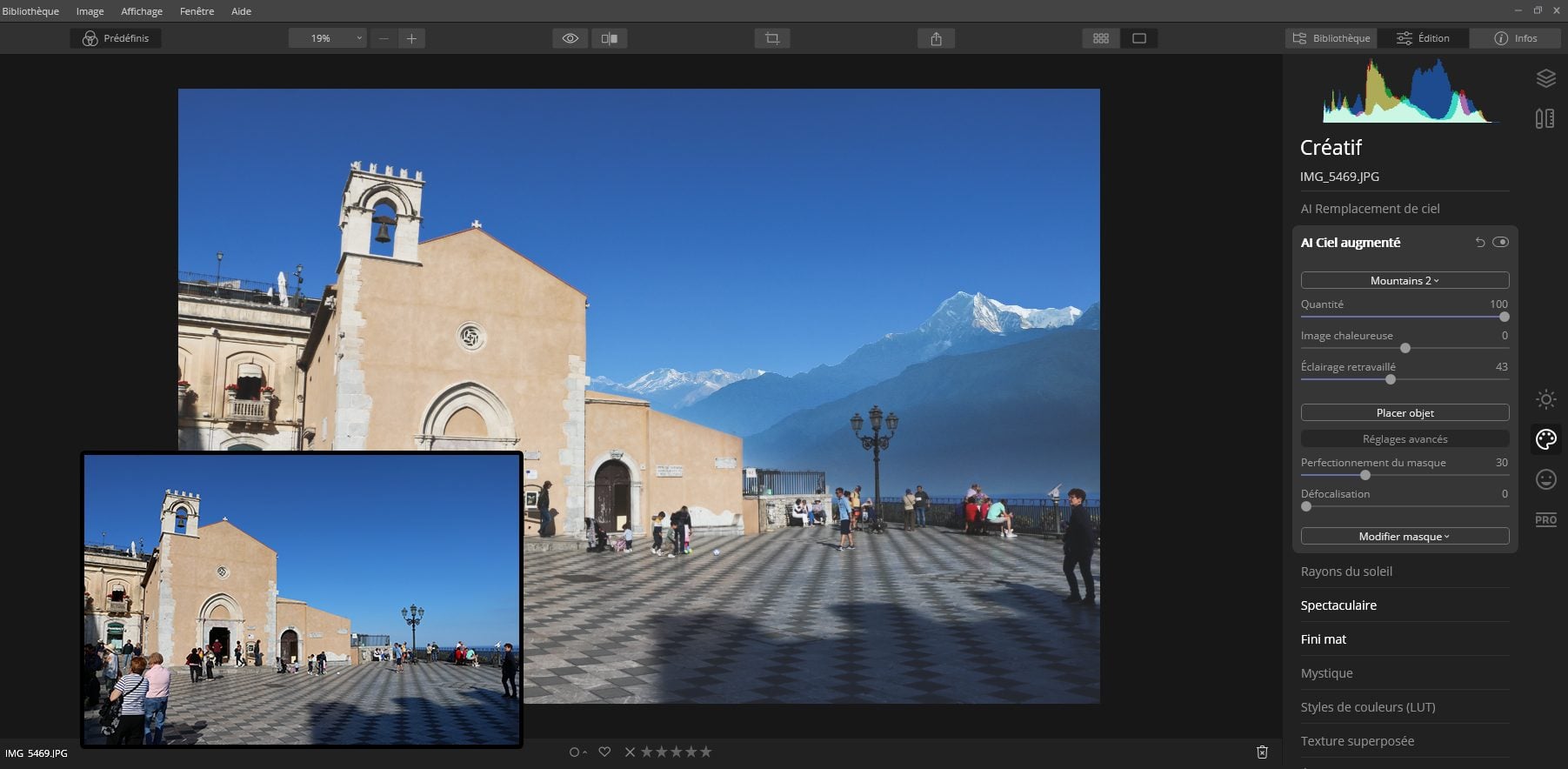Adjust Perfectionnement du masque slider handle
Screen dimensions: 1568x769
[1365, 475]
